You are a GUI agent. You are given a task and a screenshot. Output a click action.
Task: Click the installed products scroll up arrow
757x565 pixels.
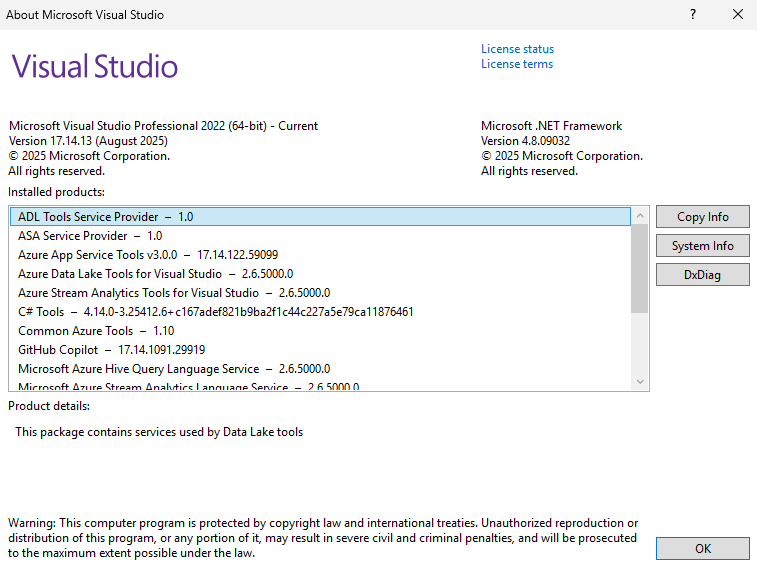click(640, 216)
